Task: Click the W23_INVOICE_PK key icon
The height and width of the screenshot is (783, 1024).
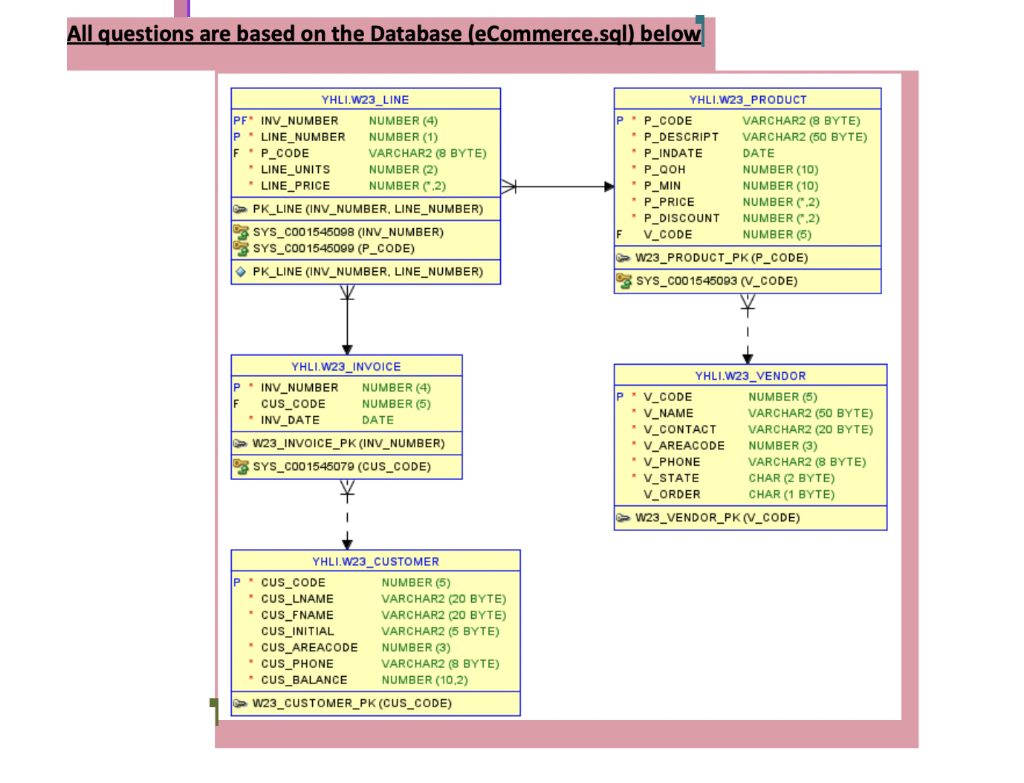Action: (240, 443)
